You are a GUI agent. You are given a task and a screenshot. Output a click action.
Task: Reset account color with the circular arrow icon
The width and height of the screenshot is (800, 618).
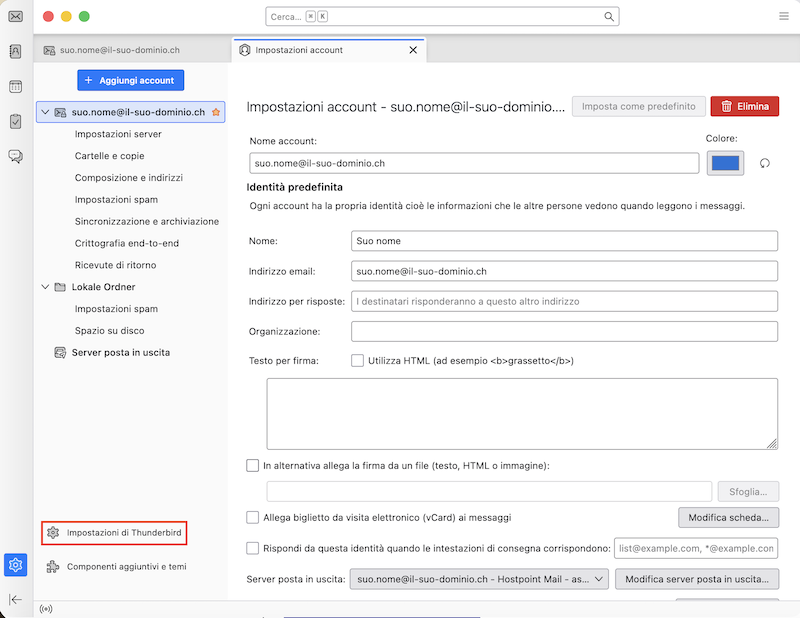[x=764, y=163]
